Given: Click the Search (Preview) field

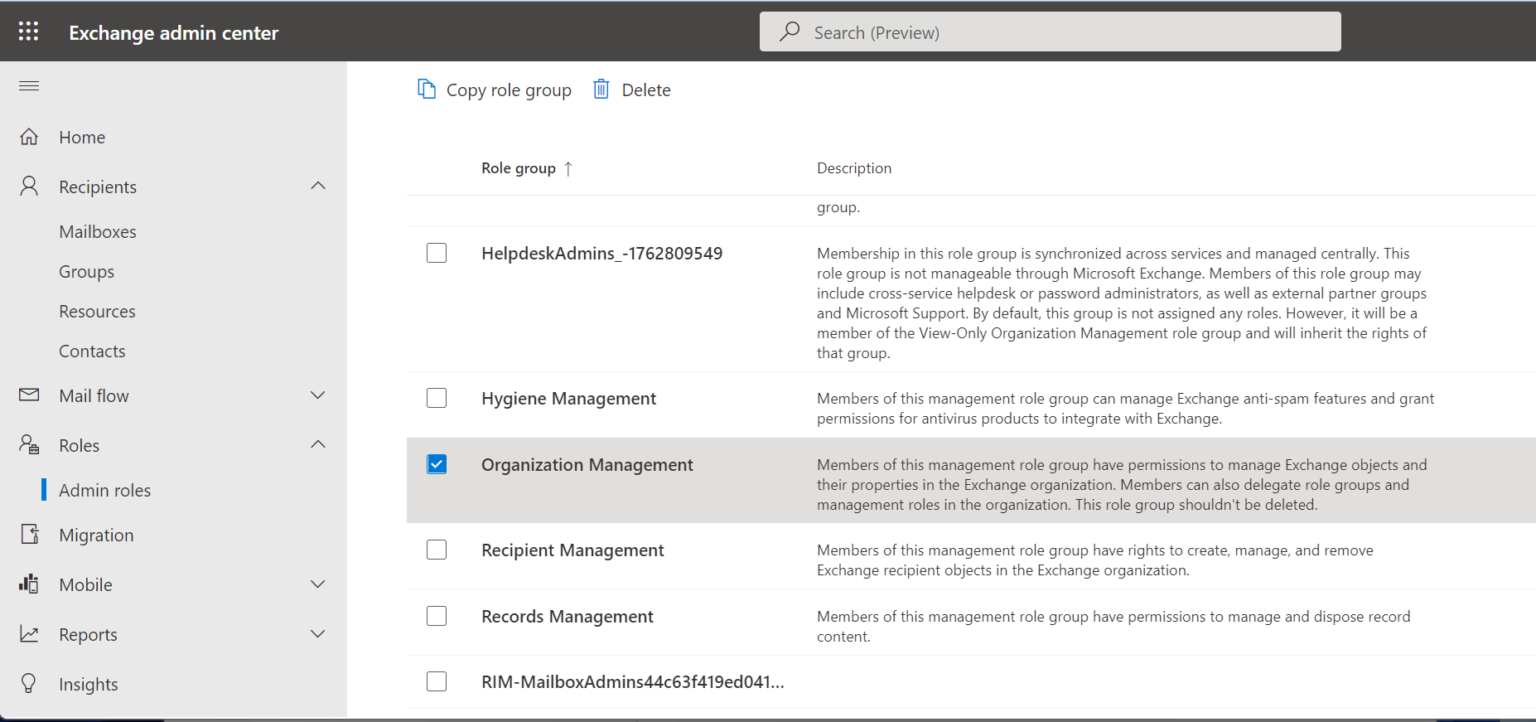Looking at the screenshot, I should pyautogui.click(x=1050, y=31).
